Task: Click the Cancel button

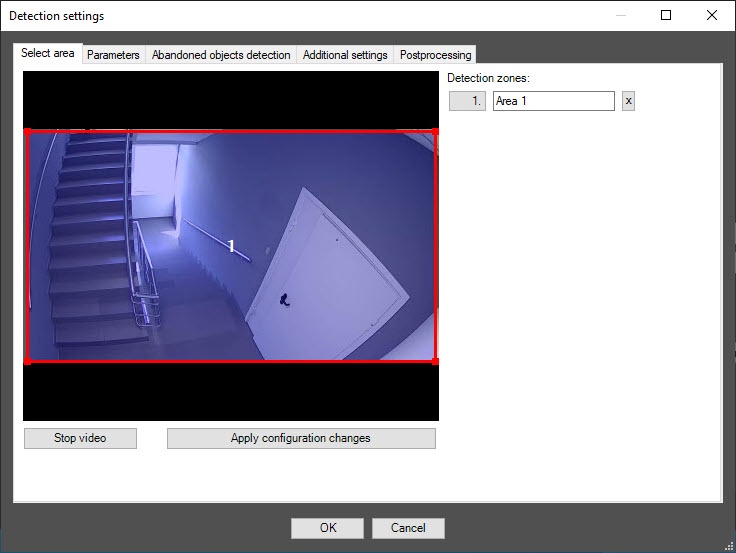Action: (408, 528)
